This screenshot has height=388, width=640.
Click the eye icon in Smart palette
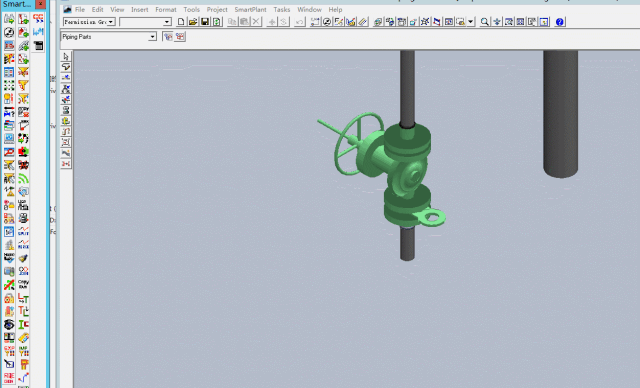pyautogui.click(x=9, y=324)
